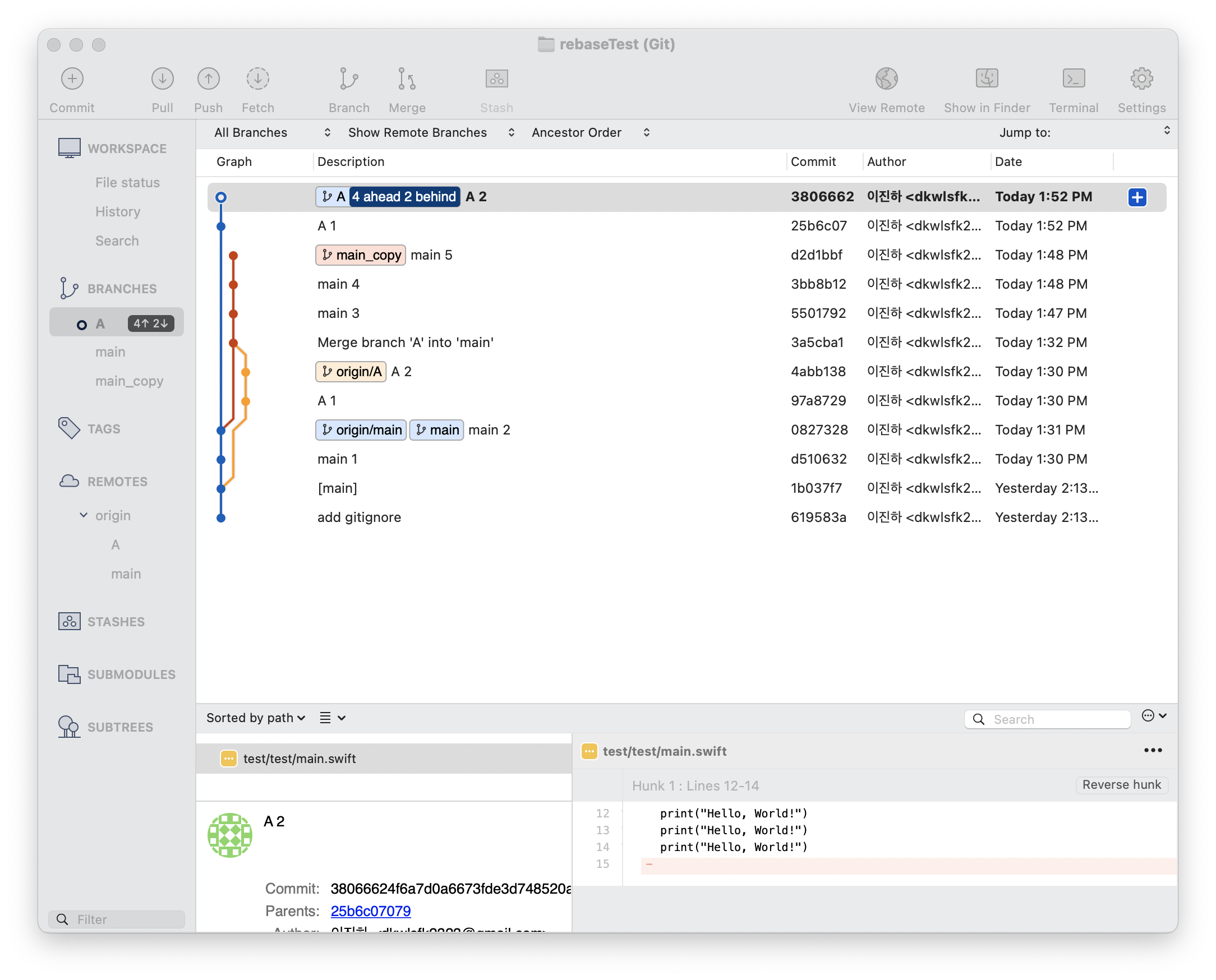Select History in the Workspace section

pos(117,212)
